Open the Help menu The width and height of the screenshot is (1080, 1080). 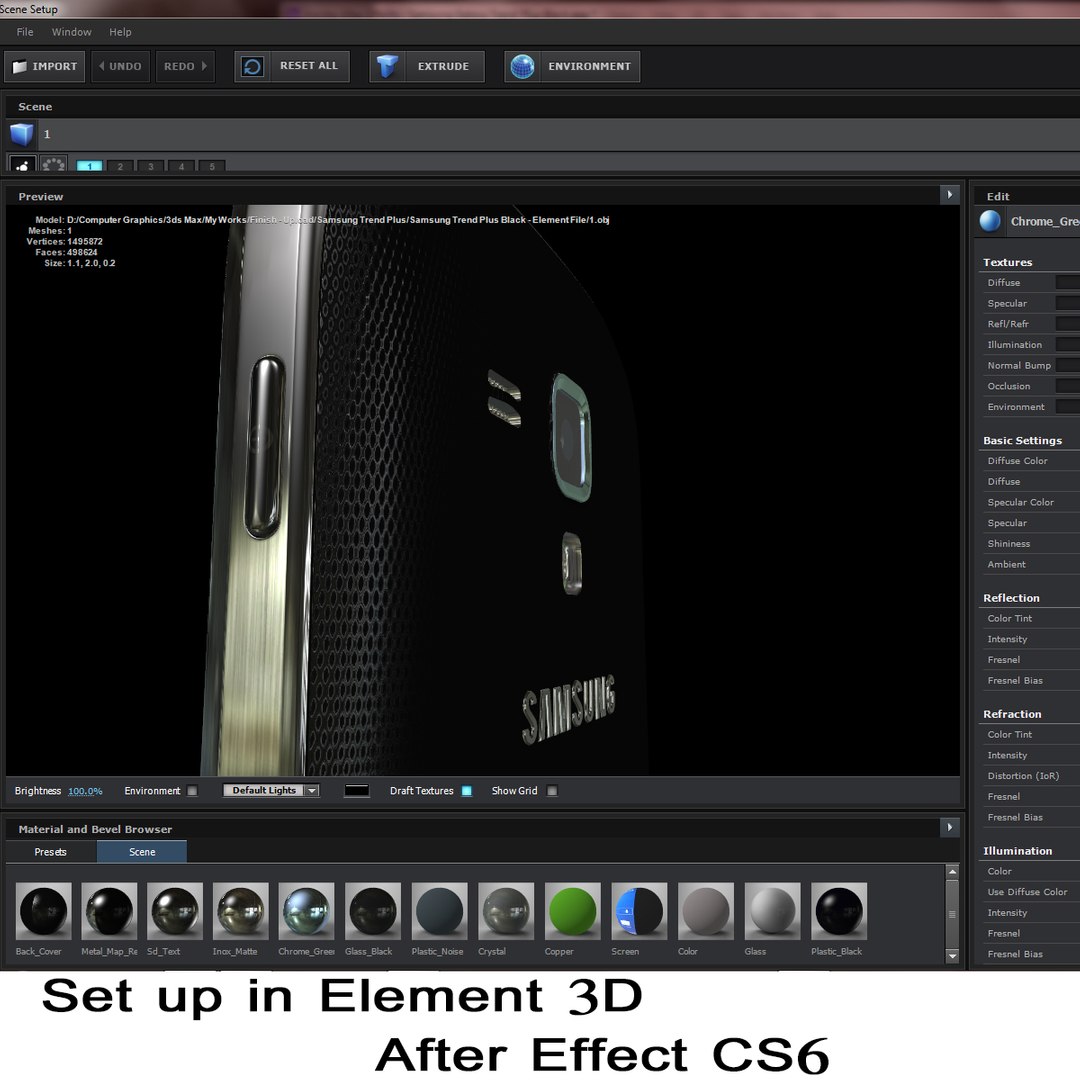(120, 32)
